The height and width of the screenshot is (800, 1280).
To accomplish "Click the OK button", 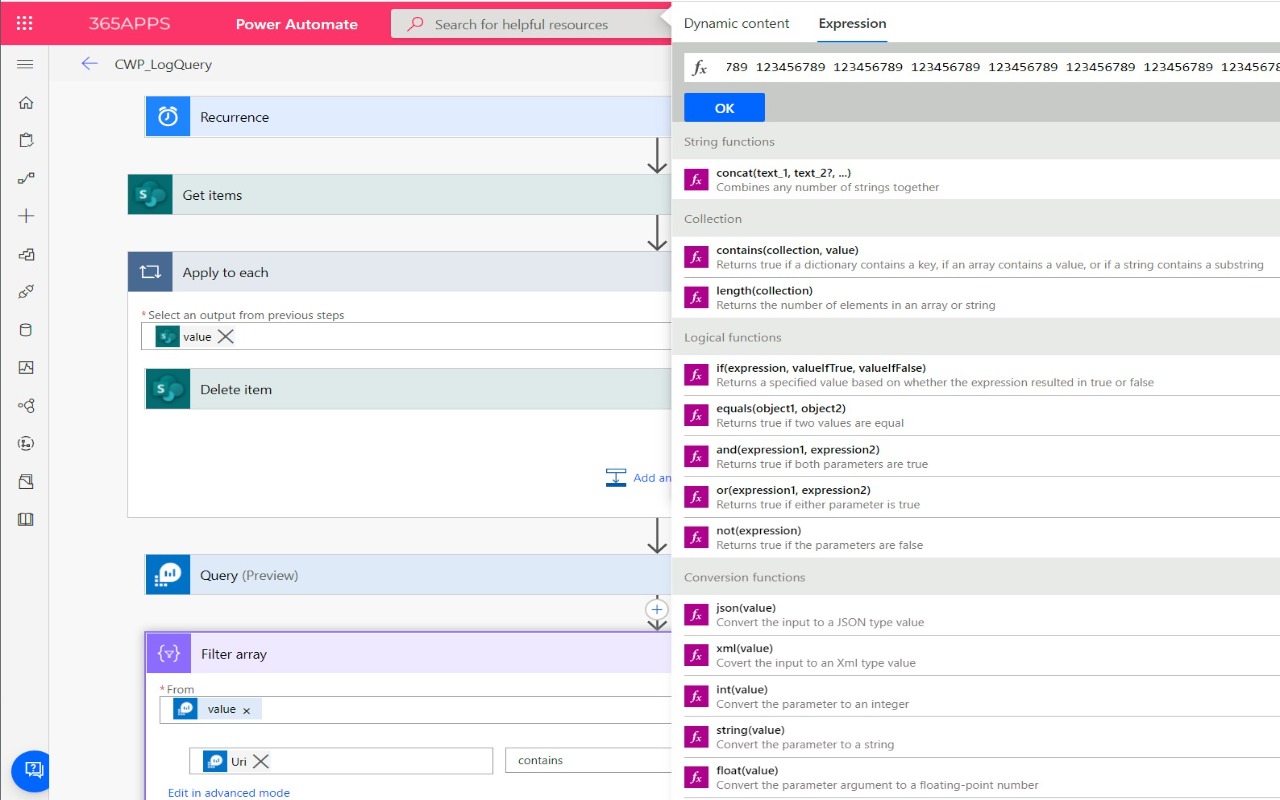I will click(x=724, y=107).
